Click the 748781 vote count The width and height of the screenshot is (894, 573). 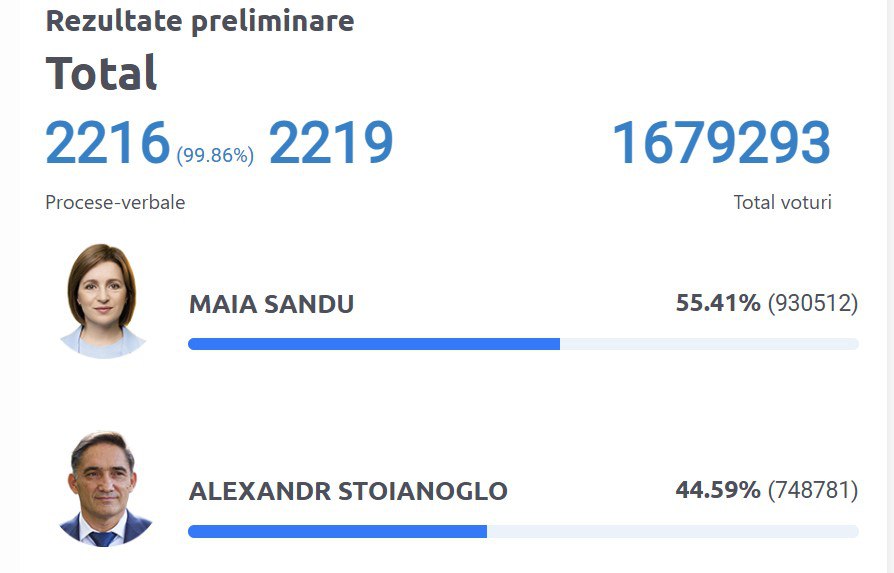click(812, 491)
